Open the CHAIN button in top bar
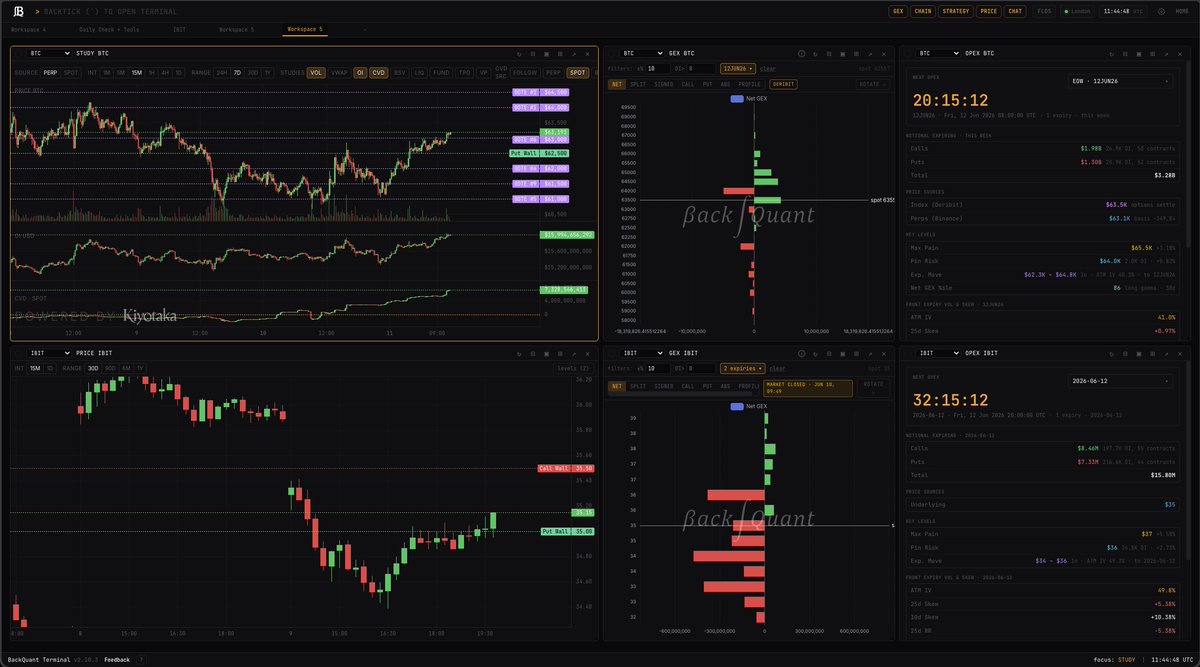Viewport: 1200px width, 667px height. pos(923,11)
